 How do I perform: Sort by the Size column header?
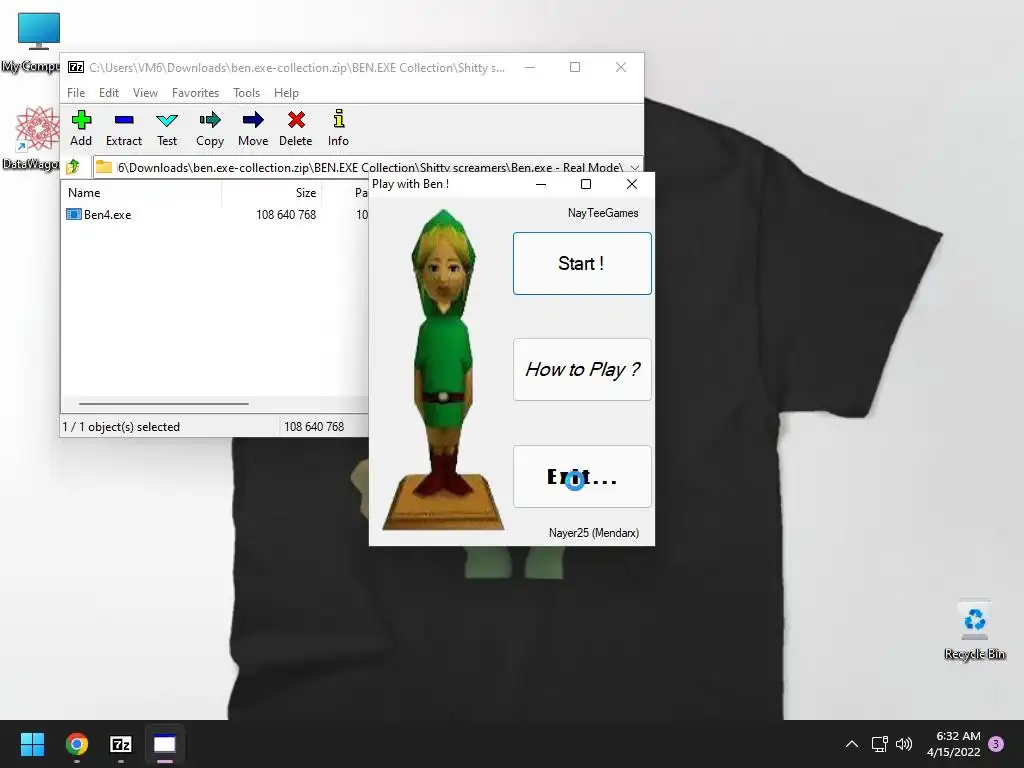point(306,193)
